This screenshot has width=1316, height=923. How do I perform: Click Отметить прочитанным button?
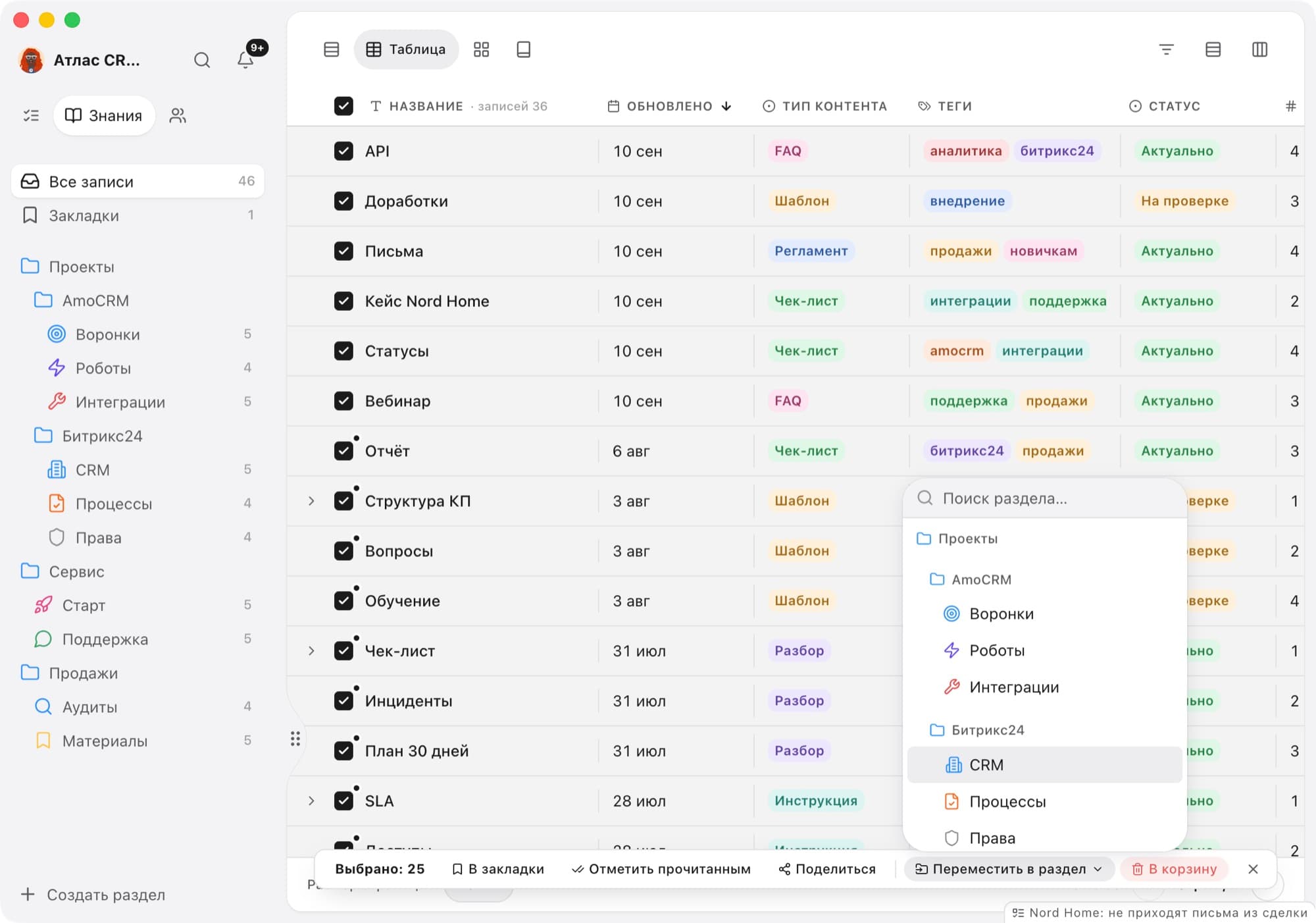point(661,869)
